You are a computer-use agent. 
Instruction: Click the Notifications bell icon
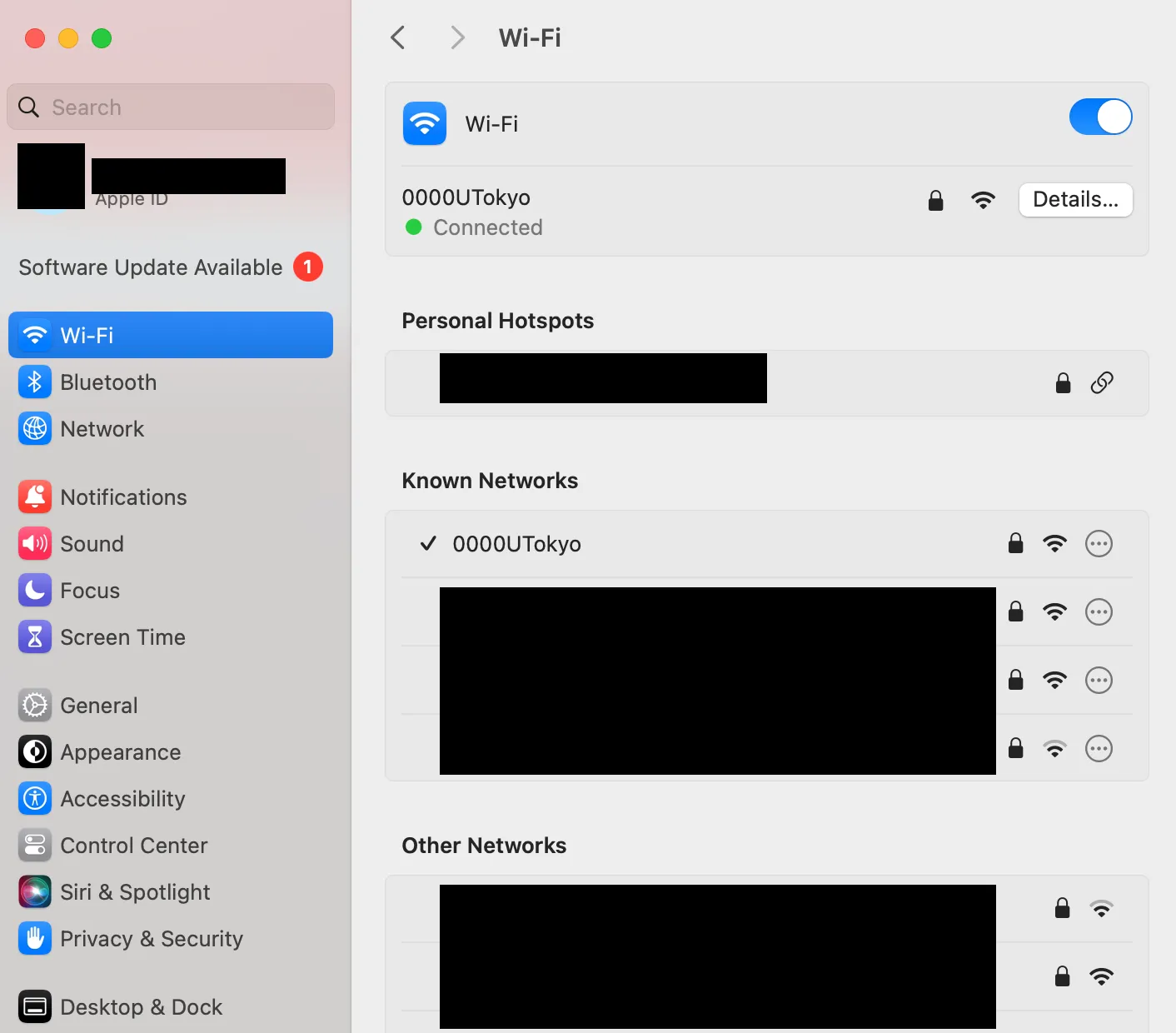pyautogui.click(x=35, y=497)
